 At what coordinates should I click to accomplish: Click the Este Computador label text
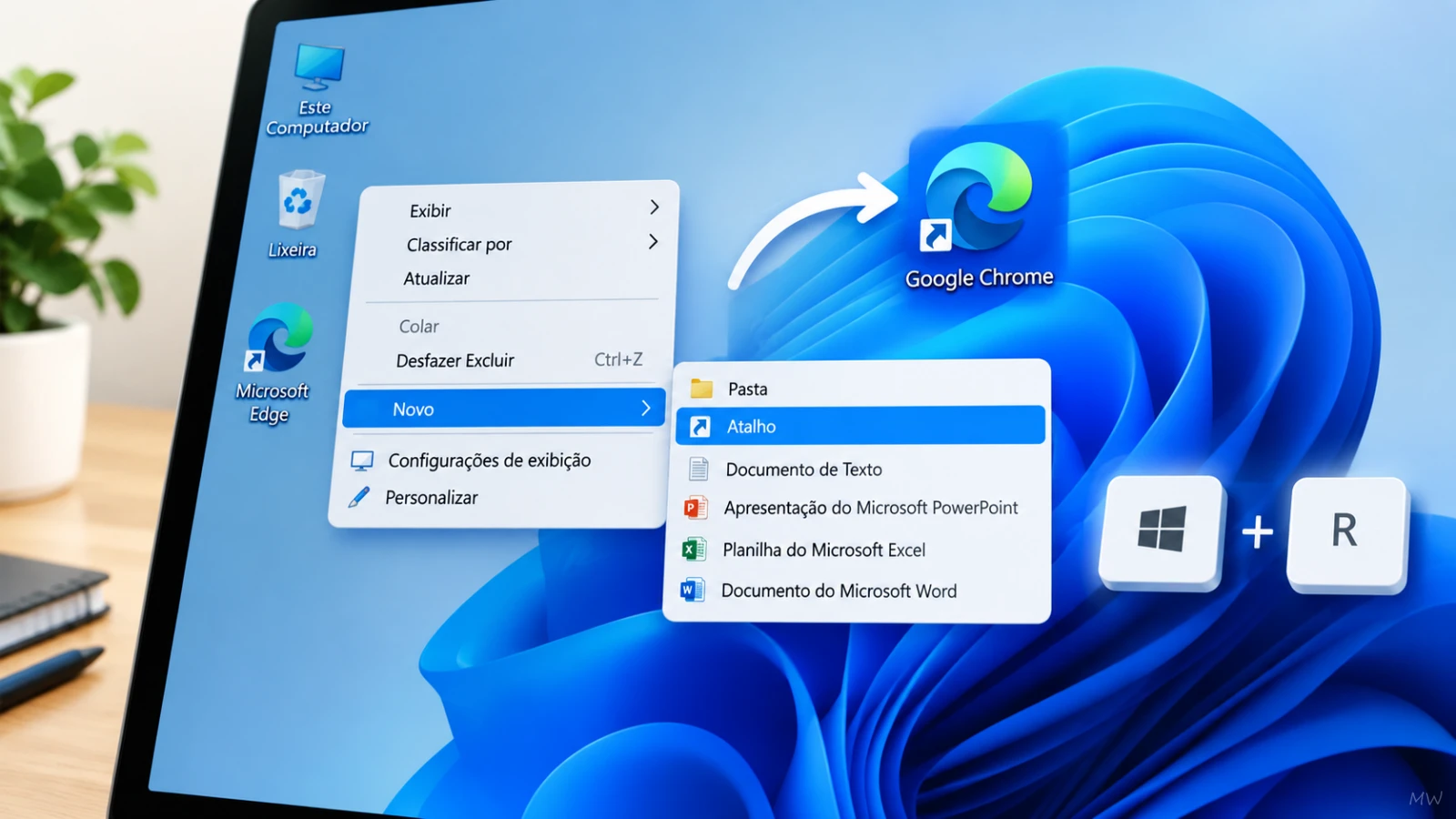(317, 117)
